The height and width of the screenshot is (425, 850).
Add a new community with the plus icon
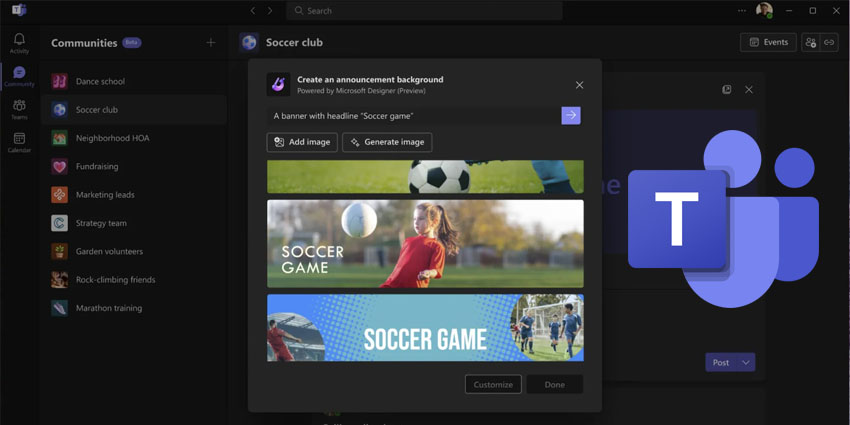click(211, 42)
